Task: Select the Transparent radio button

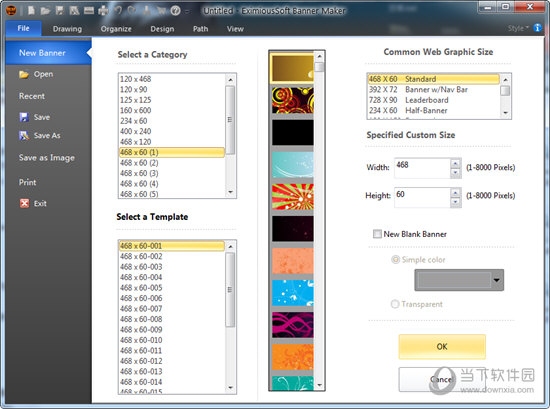Action: (395, 304)
